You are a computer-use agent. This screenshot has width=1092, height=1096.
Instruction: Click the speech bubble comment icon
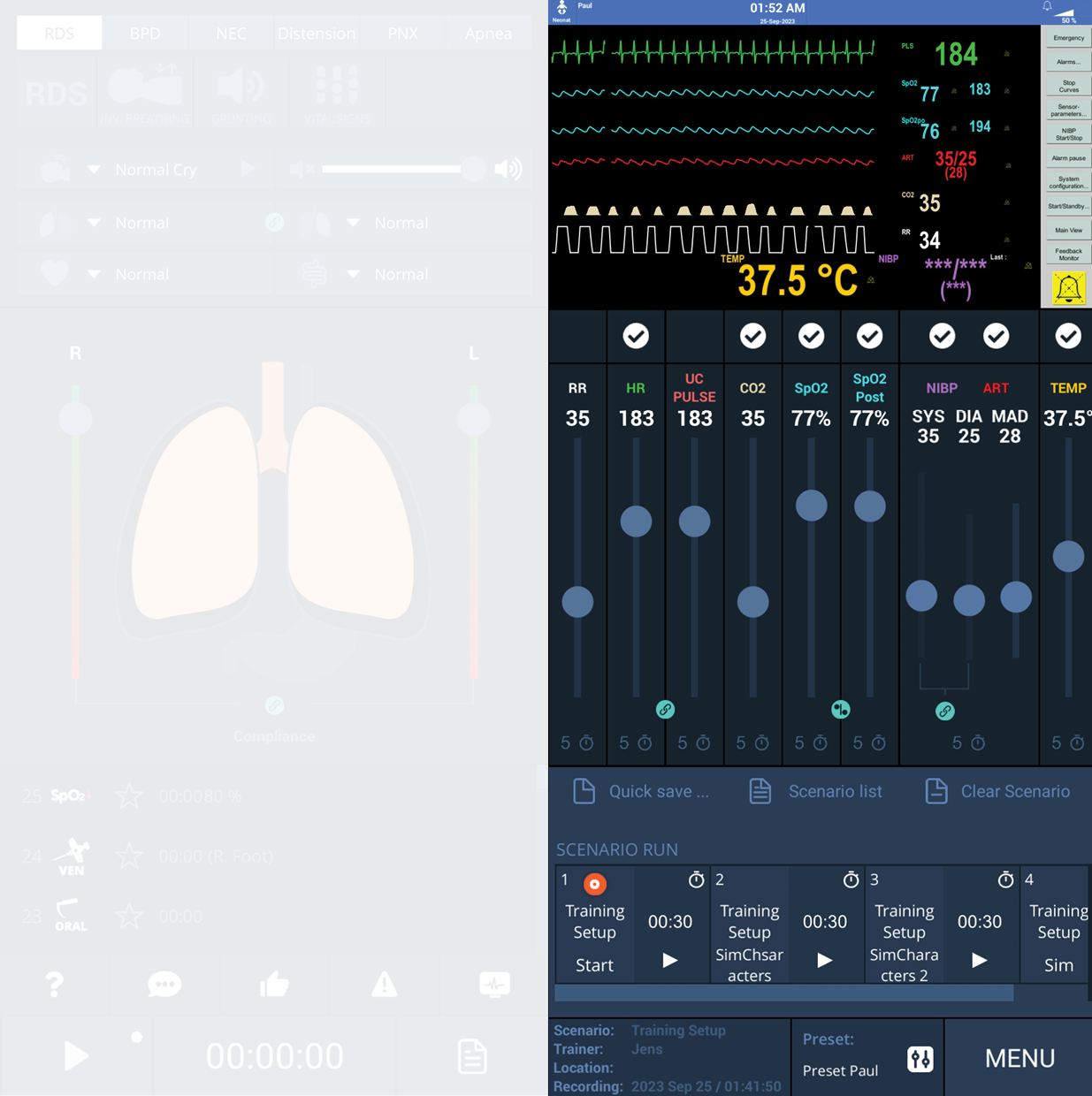tap(164, 984)
